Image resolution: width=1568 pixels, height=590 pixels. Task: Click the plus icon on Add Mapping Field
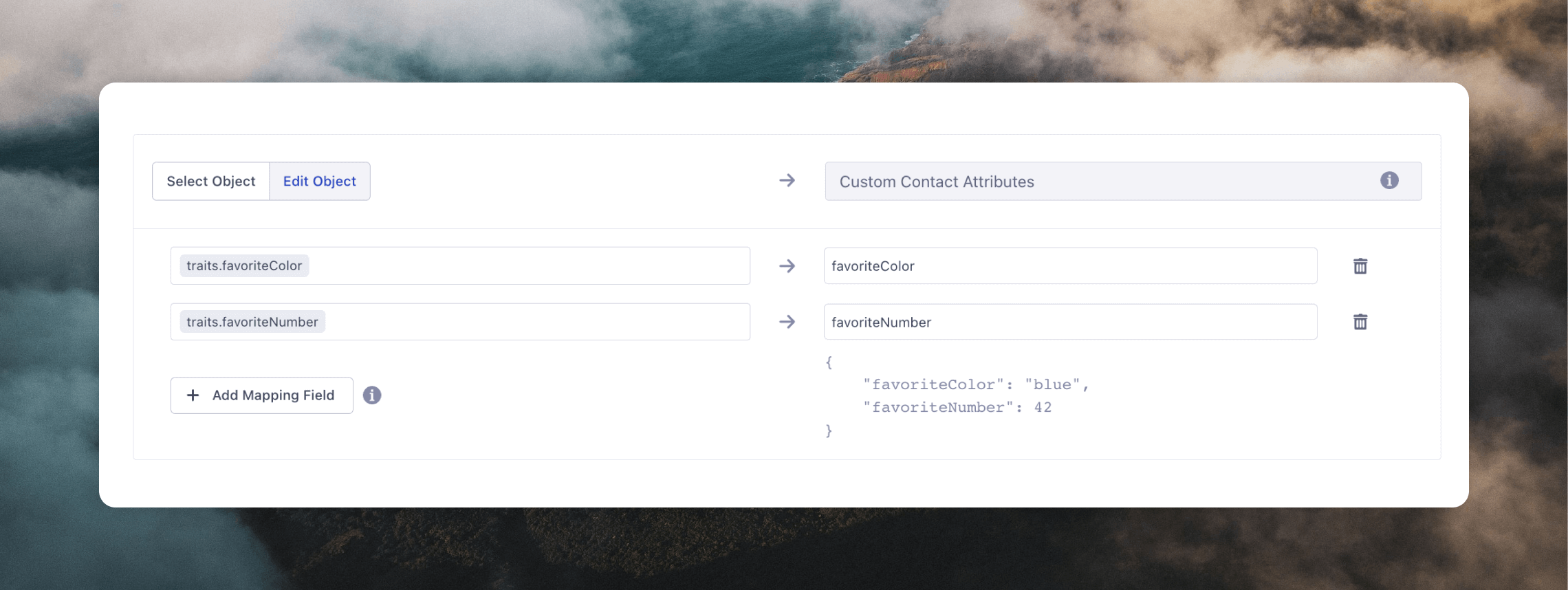pos(193,395)
